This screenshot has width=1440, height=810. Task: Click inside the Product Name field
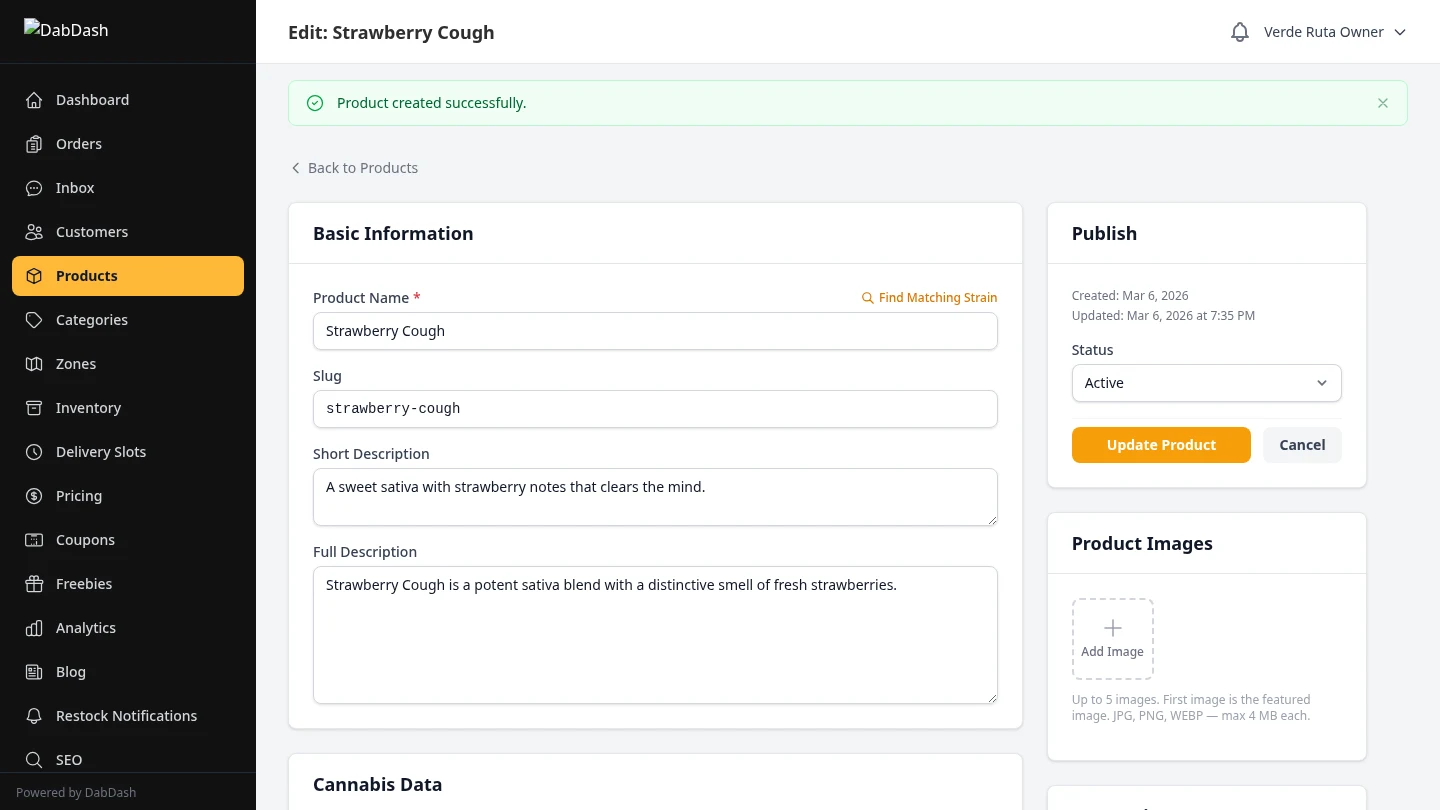pos(655,331)
